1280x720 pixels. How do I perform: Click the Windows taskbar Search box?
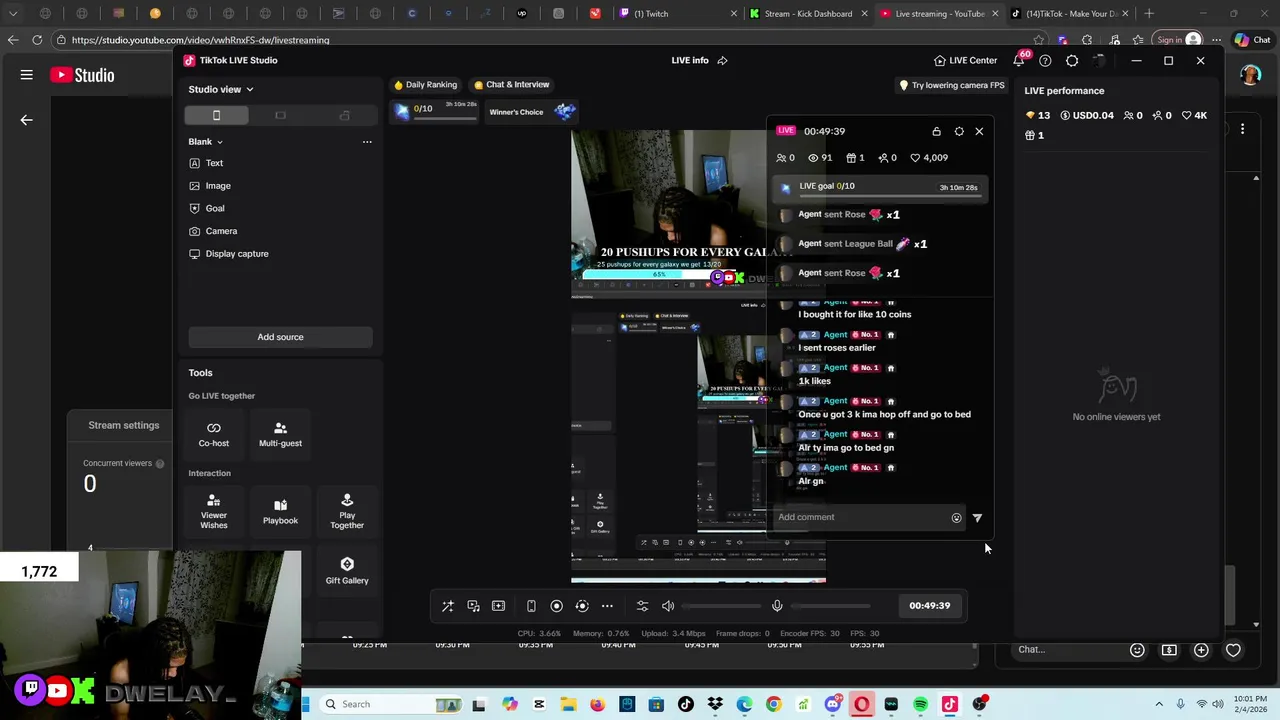click(392, 704)
